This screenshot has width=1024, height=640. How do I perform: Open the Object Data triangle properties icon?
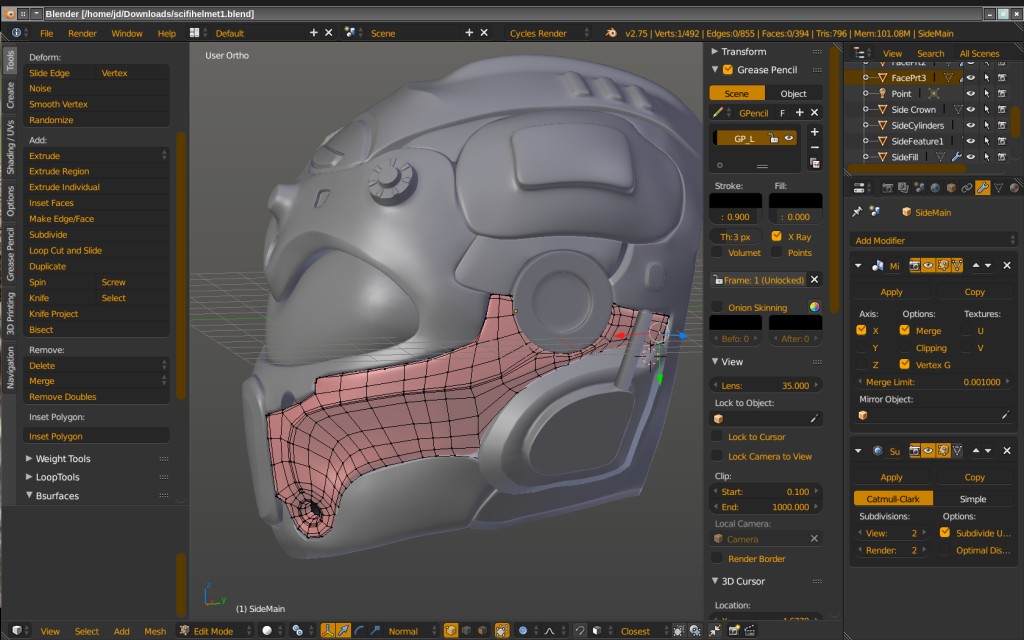pos(998,190)
